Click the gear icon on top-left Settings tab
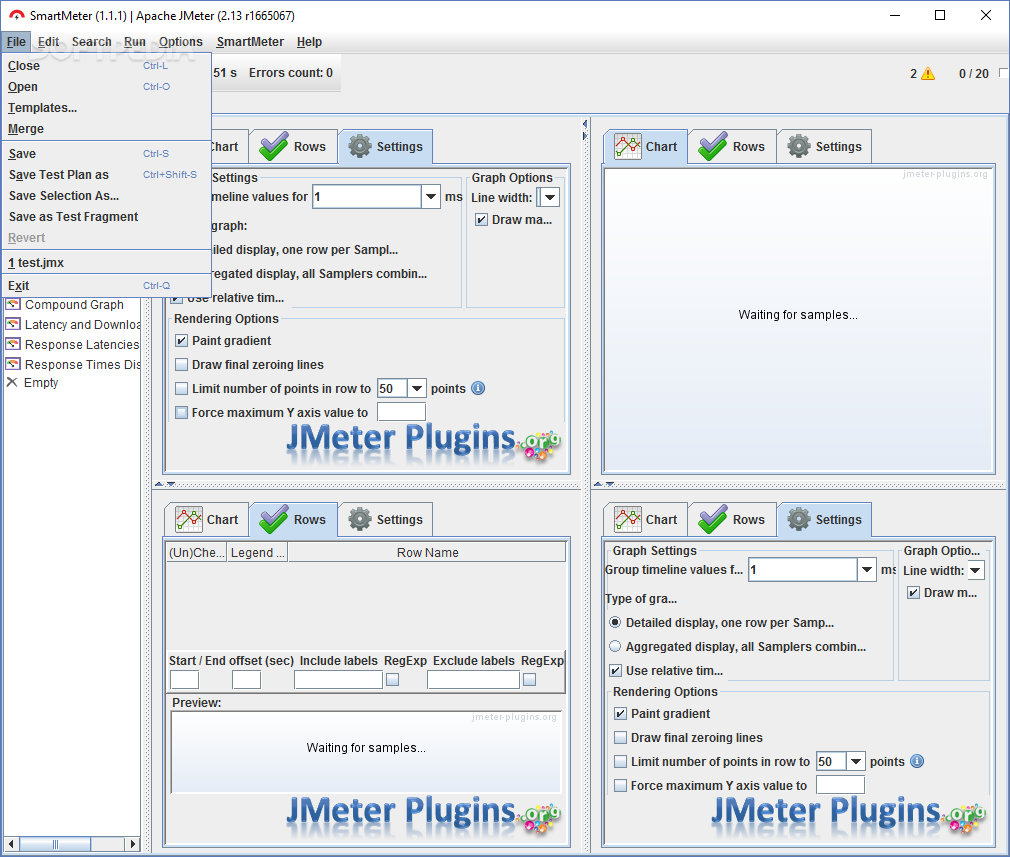This screenshot has width=1010, height=857. [360, 146]
